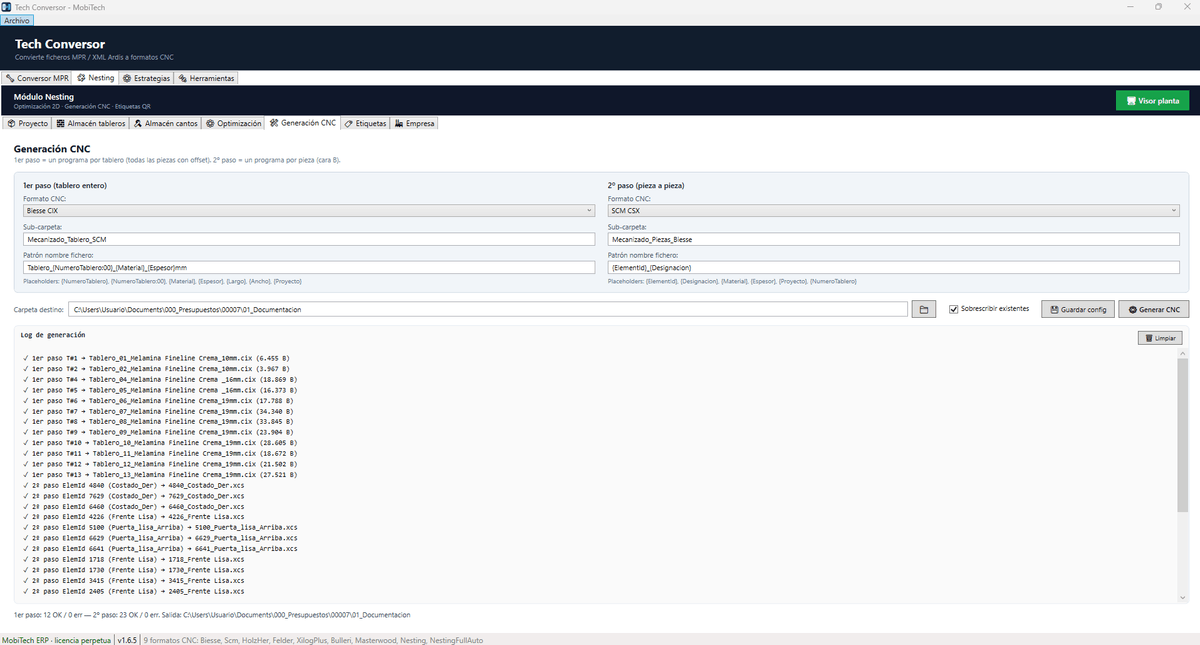Viewport: 1200px width, 645px height.
Task: Clear the log with Limpiar button
Action: coord(1160,338)
